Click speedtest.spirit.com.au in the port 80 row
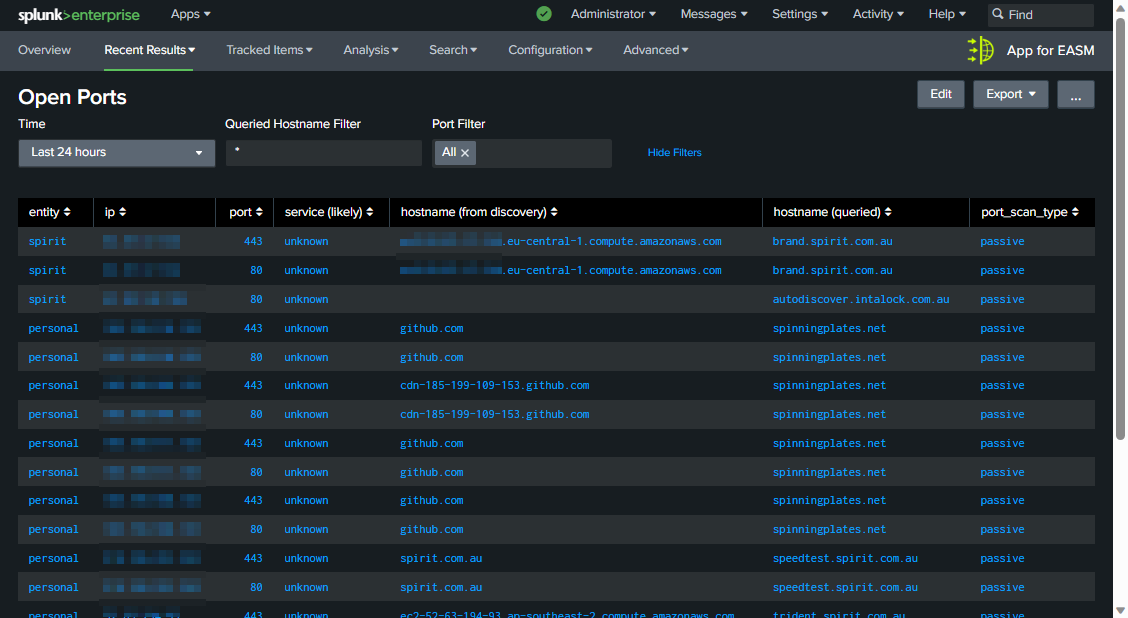The height and width of the screenshot is (618, 1128). (x=845, y=587)
